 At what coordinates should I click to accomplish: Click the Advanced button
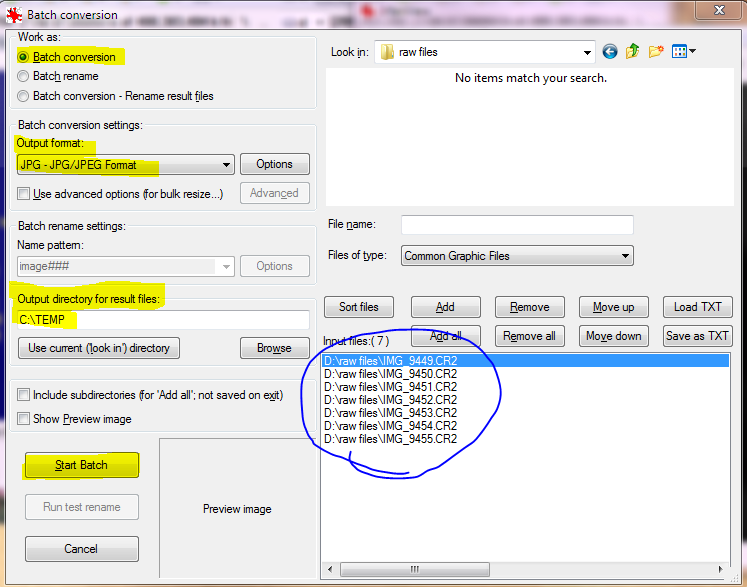275,193
